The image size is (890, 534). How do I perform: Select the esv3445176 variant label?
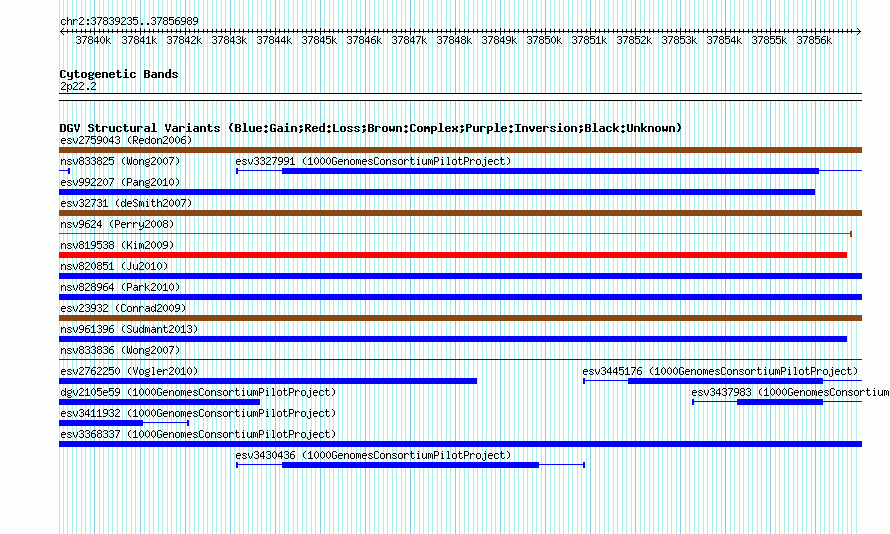720,371
